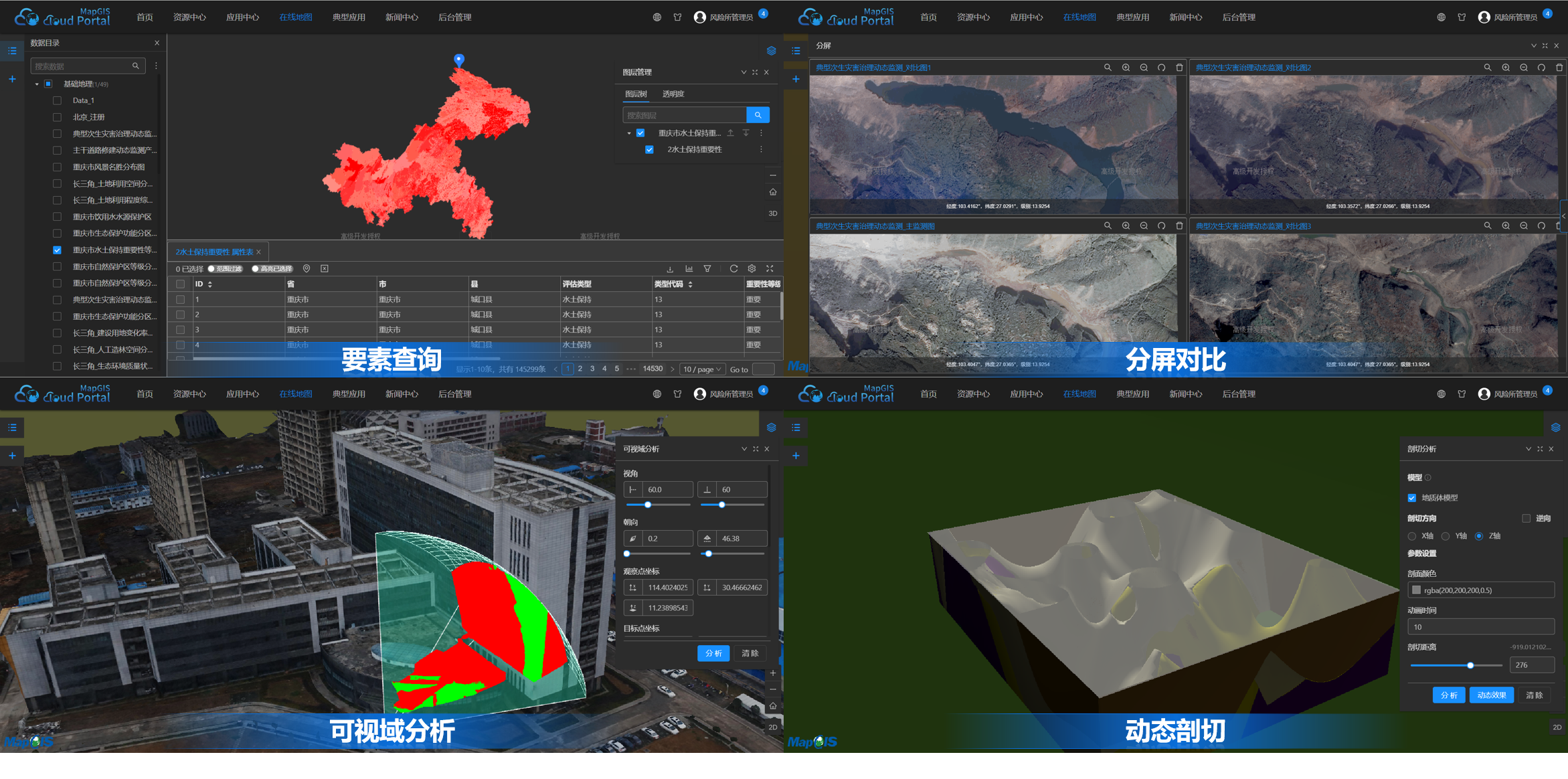
Task: Sort by ID column arrows
Action: [210, 284]
